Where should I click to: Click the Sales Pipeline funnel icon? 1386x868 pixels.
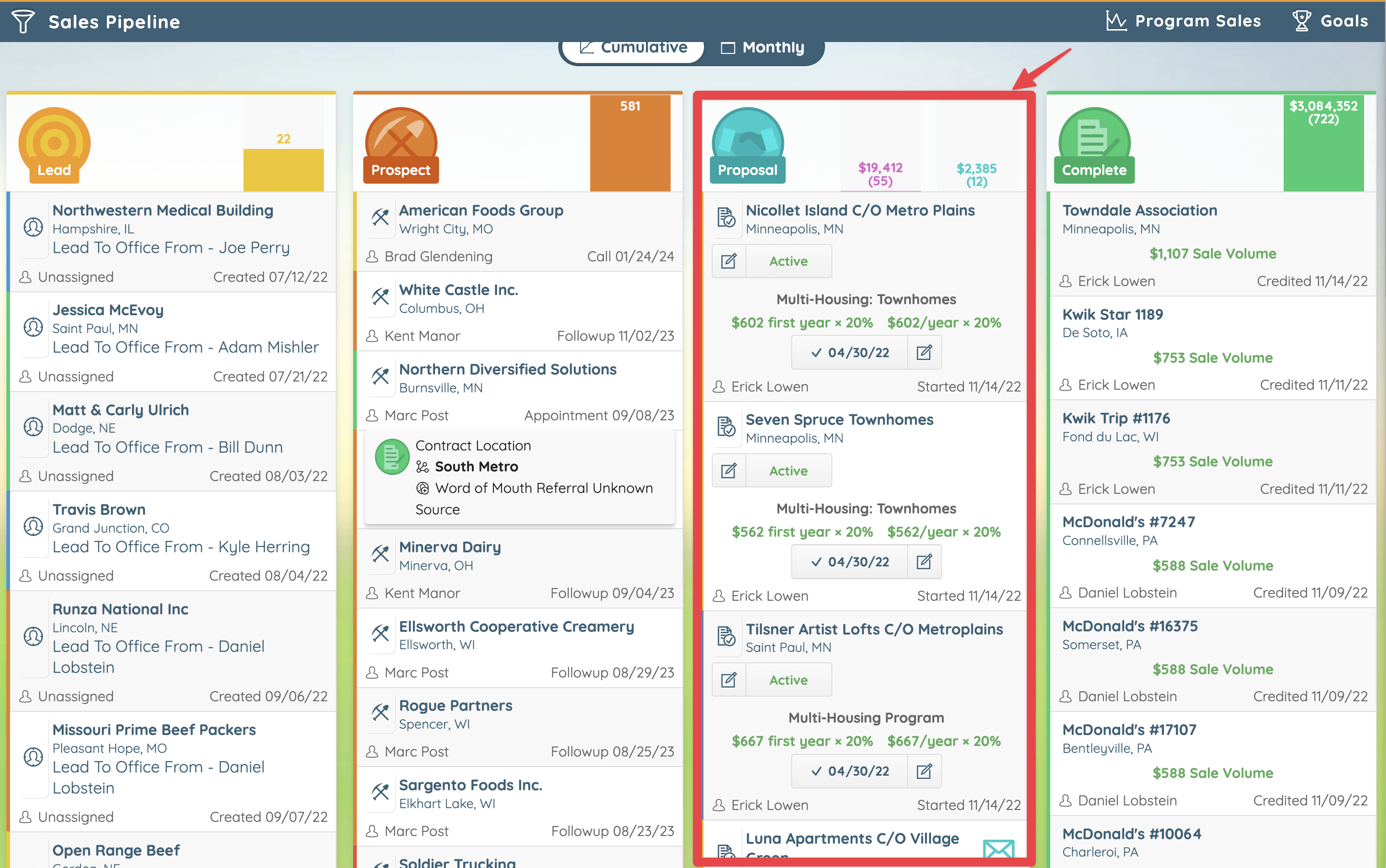pos(23,21)
